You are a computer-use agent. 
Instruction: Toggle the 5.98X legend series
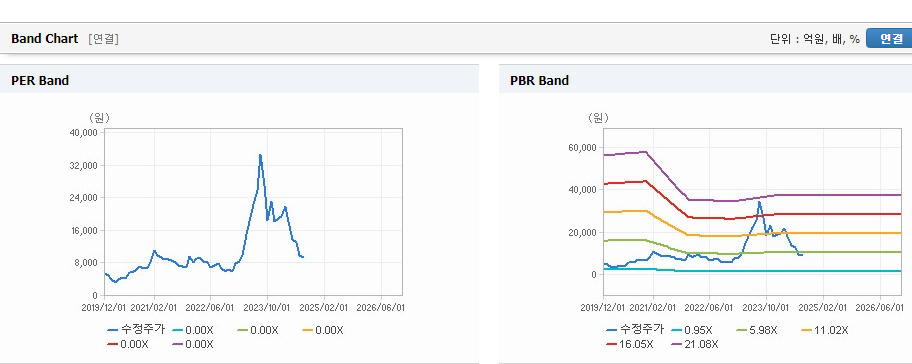point(757,330)
